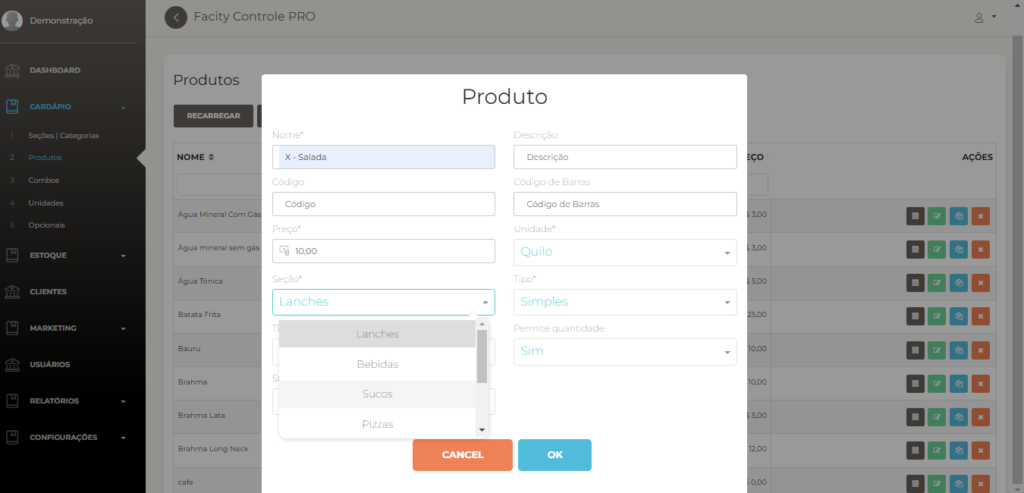Click the dark book icon for Batata Frita
Image resolution: width=1024 pixels, height=493 pixels.
click(x=915, y=315)
